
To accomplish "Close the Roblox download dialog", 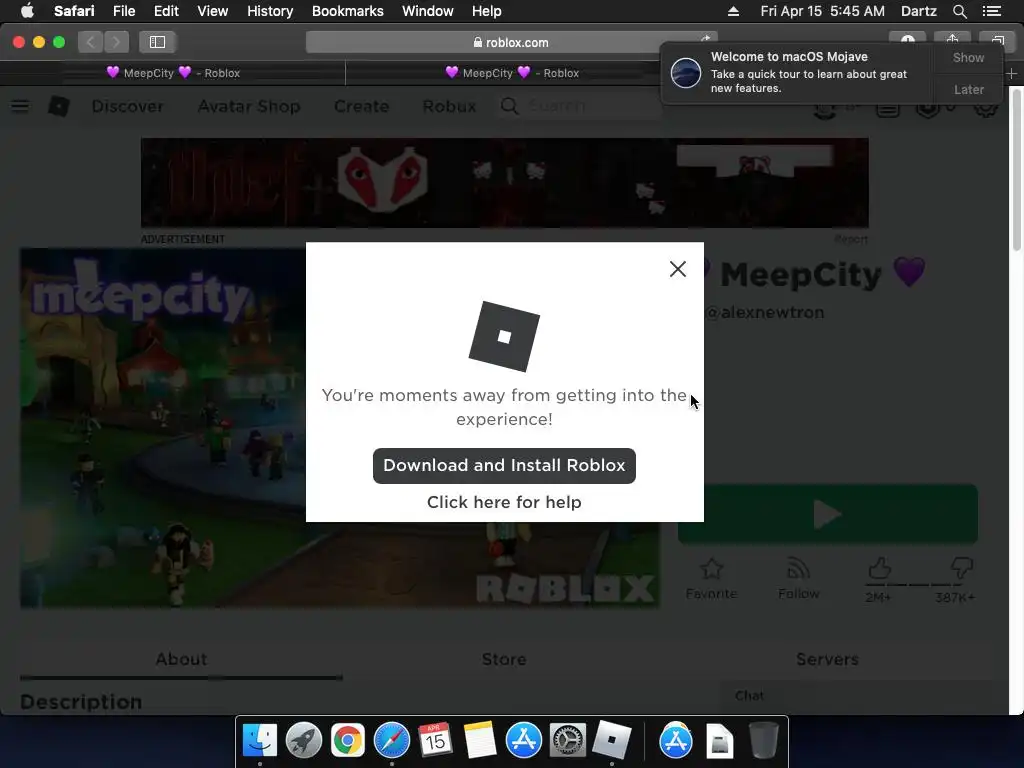I will coord(677,269).
